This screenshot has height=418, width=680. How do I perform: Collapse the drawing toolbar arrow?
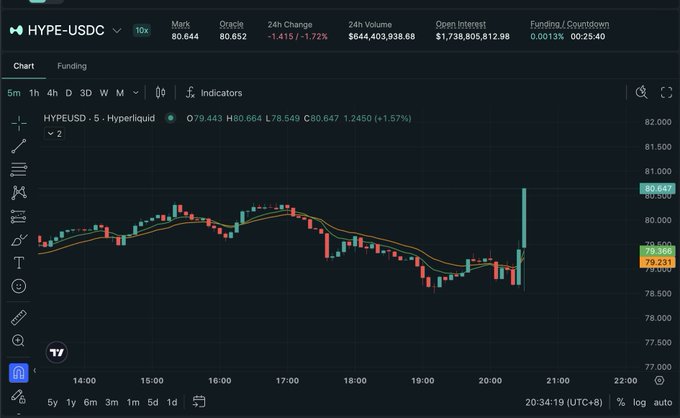[35, 370]
